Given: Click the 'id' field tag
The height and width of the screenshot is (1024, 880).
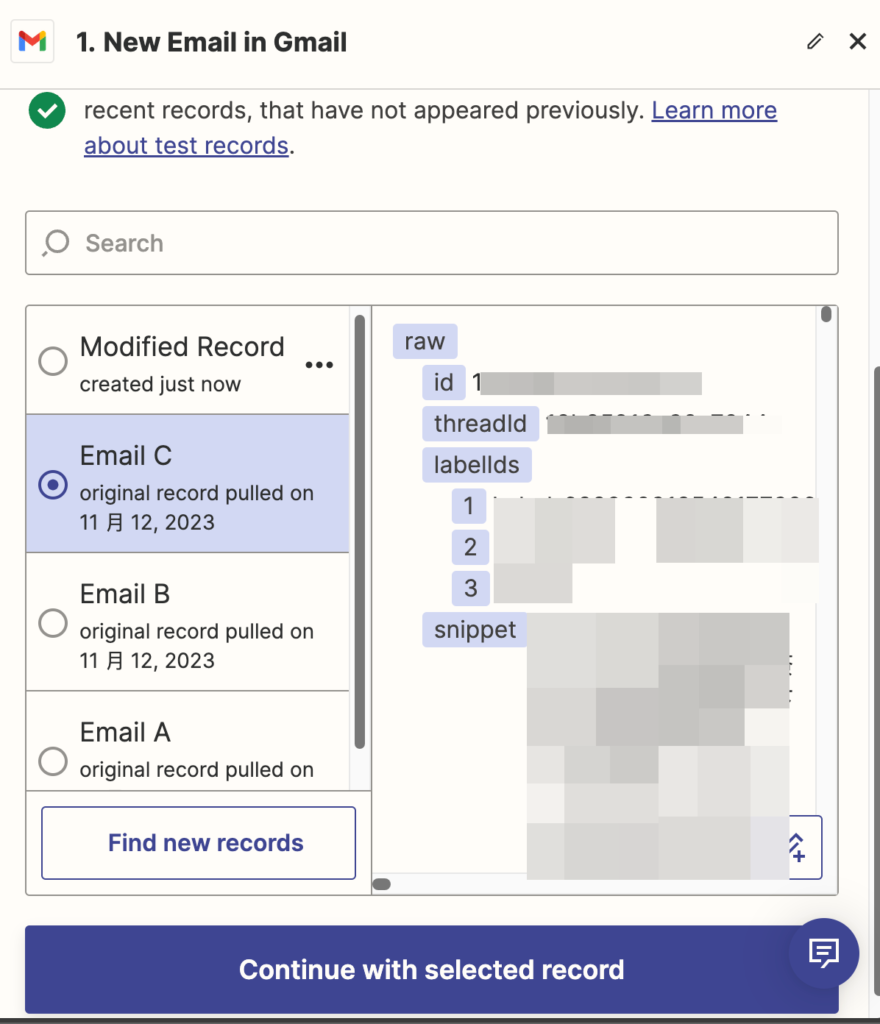Looking at the screenshot, I should pos(444,383).
